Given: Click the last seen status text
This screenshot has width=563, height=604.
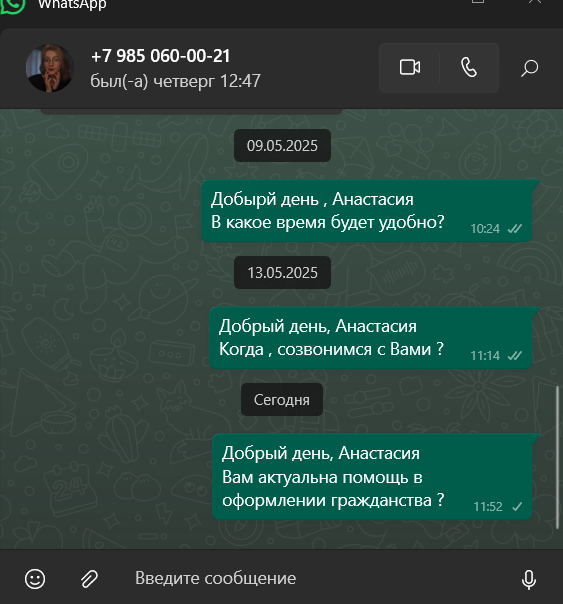Looking at the screenshot, I should click(175, 81).
